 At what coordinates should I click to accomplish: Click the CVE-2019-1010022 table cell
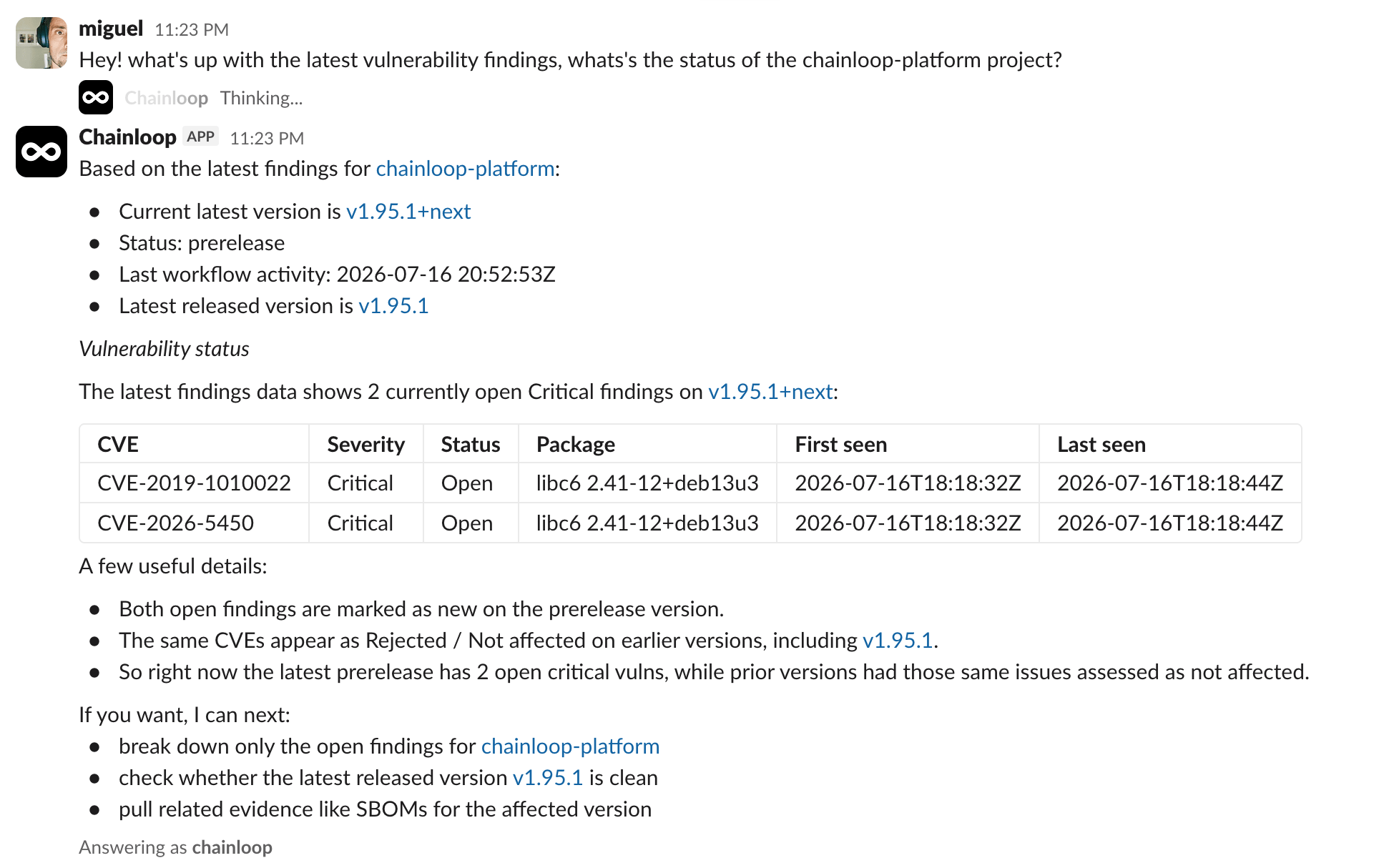point(195,483)
